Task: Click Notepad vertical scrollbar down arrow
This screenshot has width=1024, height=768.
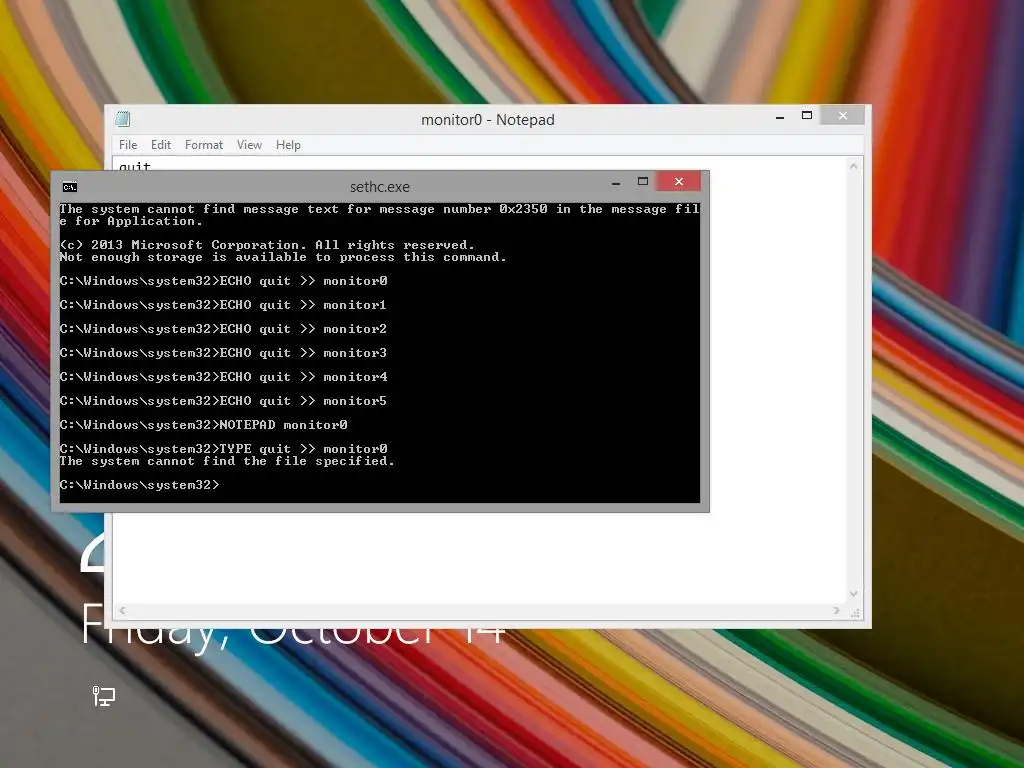Action: tap(854, 594)
